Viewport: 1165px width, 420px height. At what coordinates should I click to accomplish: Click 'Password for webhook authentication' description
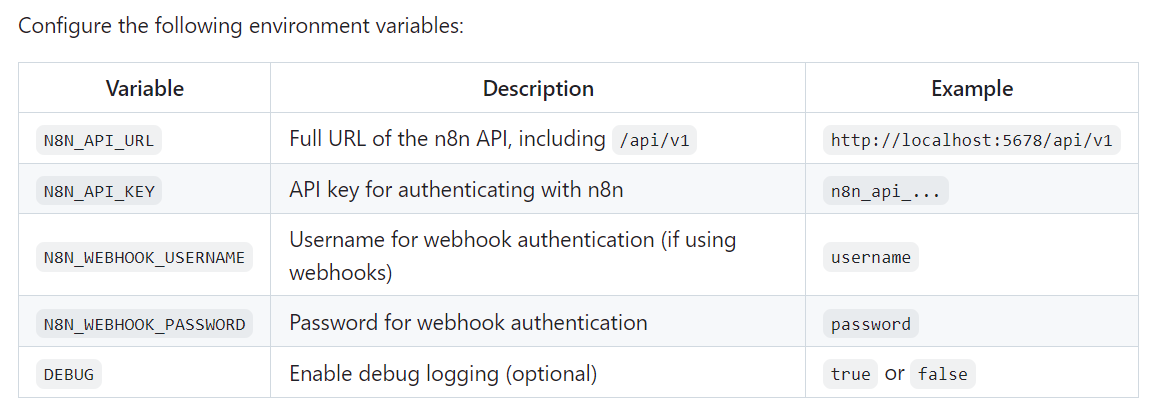[x=468, y=323]
